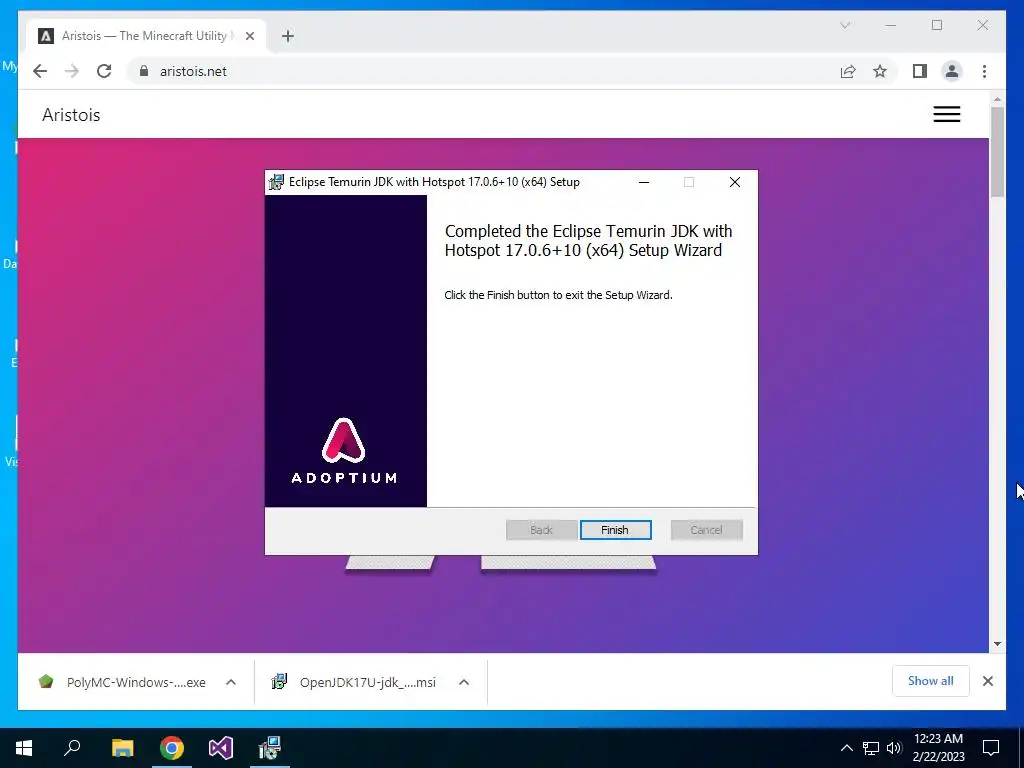Open the Aristois hamburger menu
The width and height of the screenshot is (1024, 768).
pyautogui.click(x=947, y=114)
